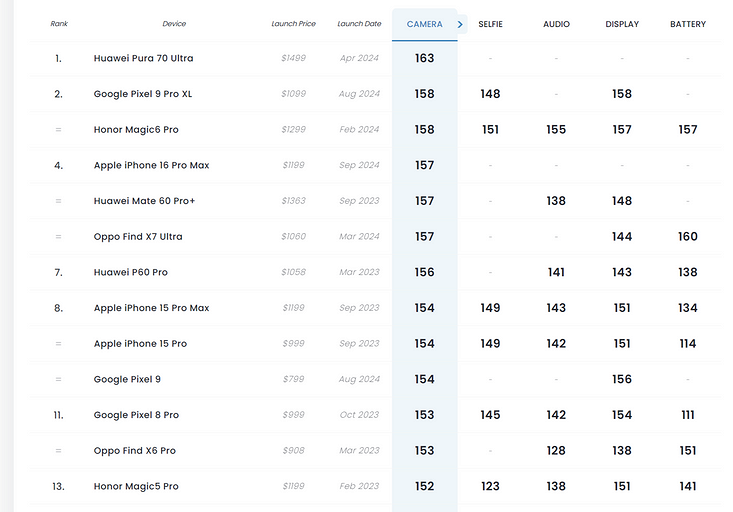
Task: Sort by the DISPLAY column tab
Action: click(x=622, y=24)
